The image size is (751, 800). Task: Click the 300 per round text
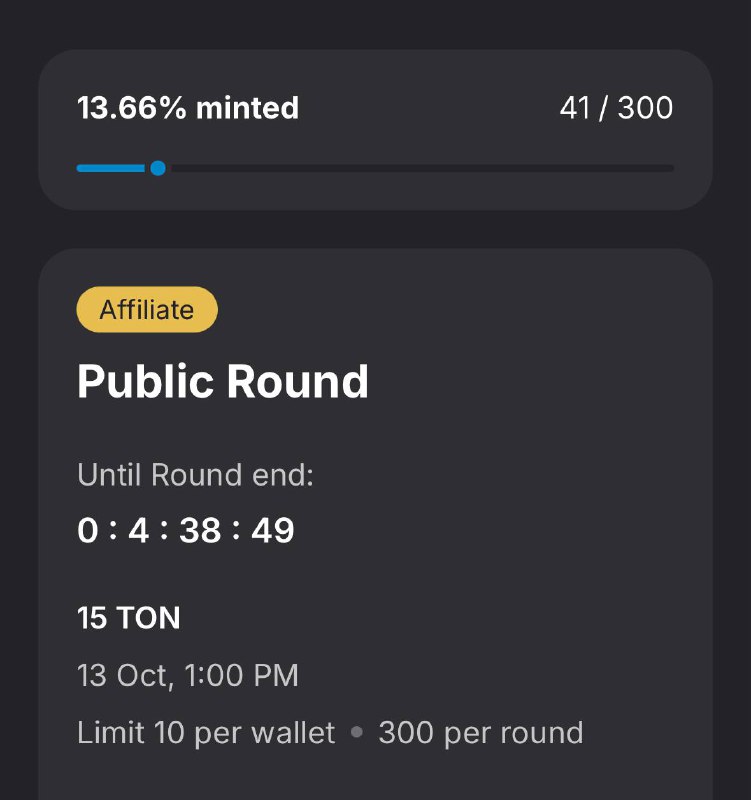click(x=481, y=733)
